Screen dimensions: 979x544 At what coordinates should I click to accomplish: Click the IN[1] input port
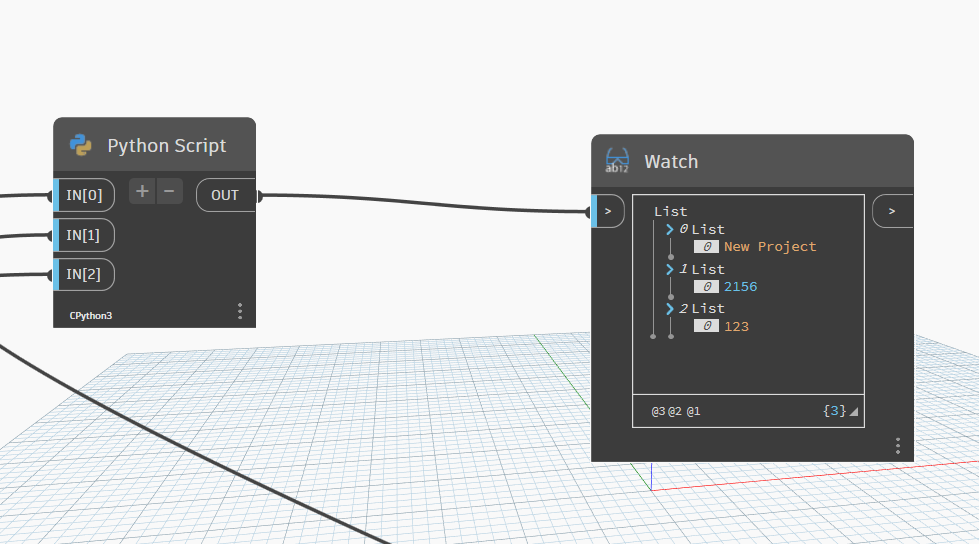coord(84,235)
